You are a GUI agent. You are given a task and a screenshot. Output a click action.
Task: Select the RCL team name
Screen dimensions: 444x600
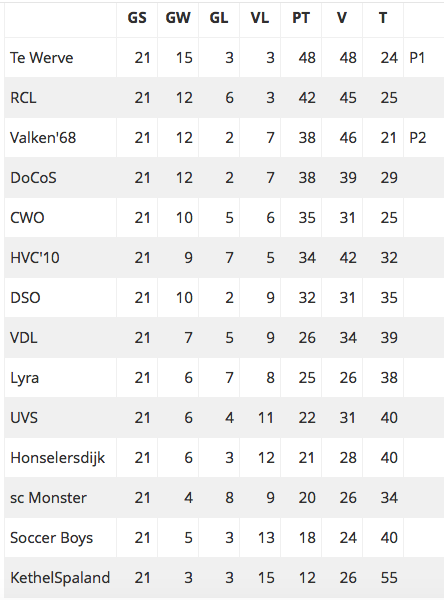click(x=23, y=98)
